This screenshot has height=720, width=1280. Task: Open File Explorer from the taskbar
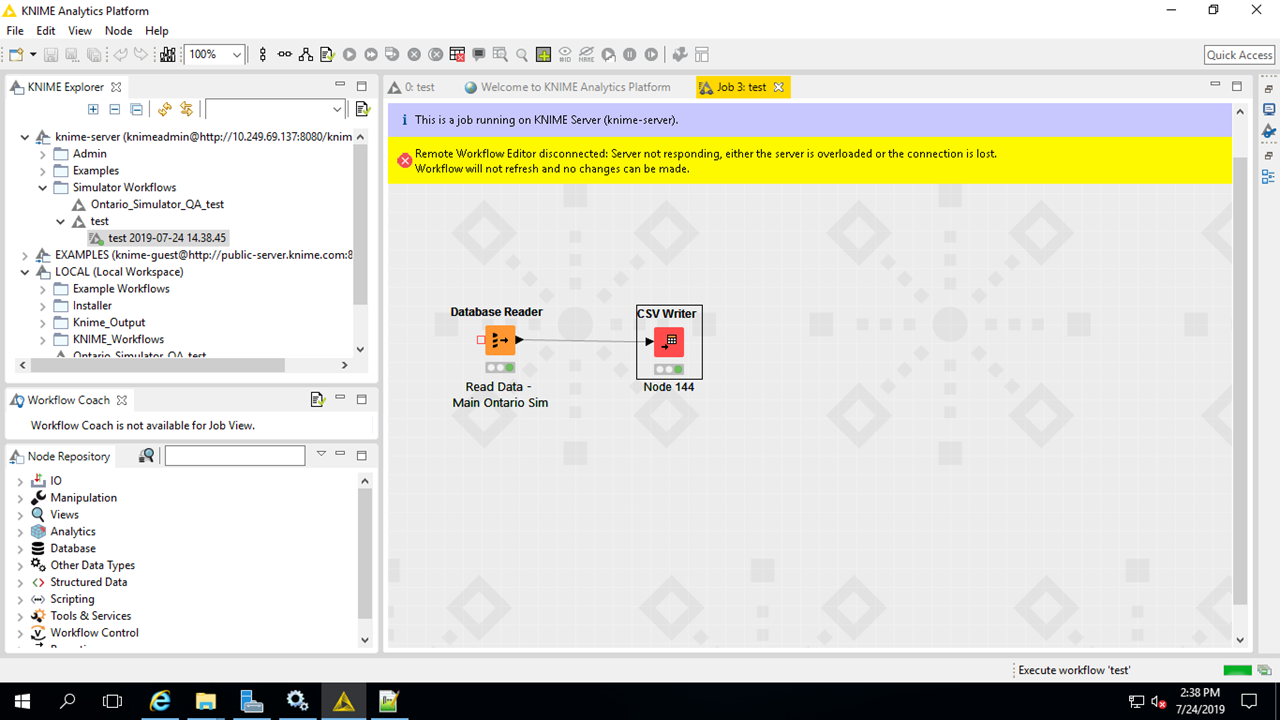pyautogui.click(x=205, y=701)
